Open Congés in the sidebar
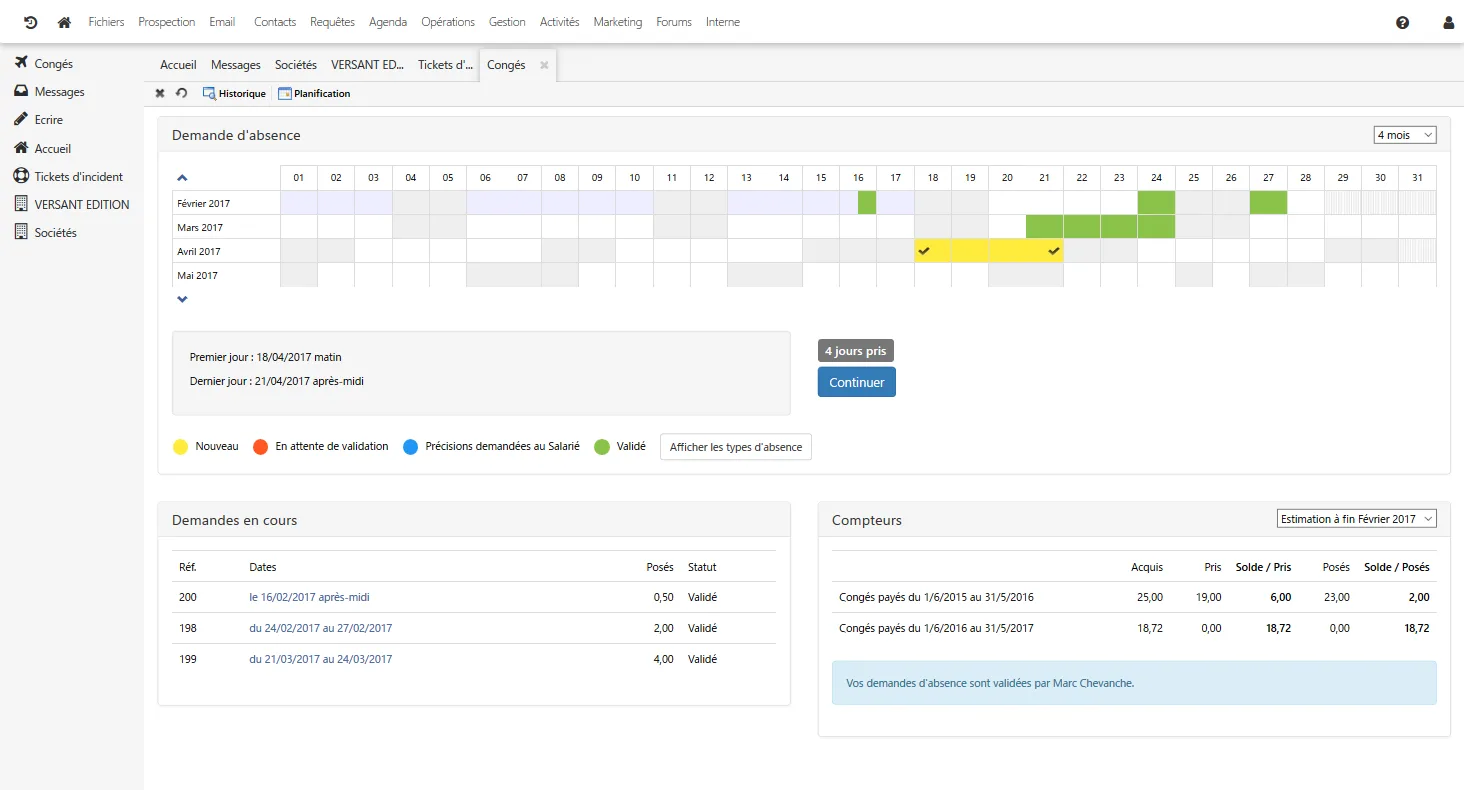Screen dimensions: 1464x790 44,63
